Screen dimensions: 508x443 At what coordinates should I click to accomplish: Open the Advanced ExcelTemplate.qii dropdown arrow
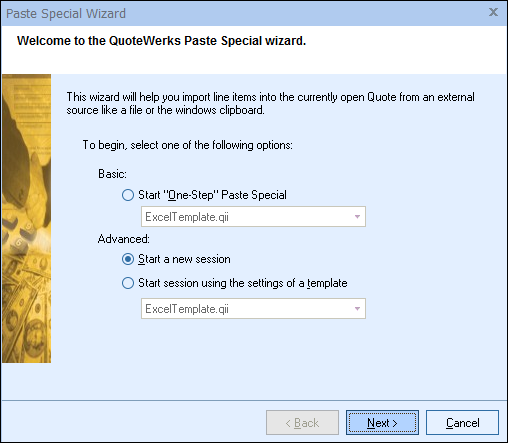point(357,309)
